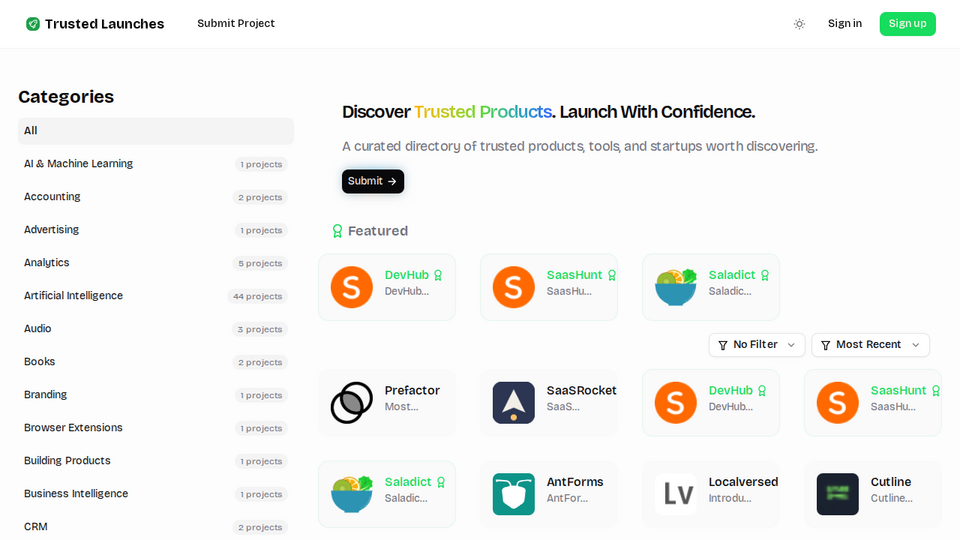The image size is (960, 540).
Task: Click the Trusted Launches shield logo icon
Action: (x=33, y=24)
